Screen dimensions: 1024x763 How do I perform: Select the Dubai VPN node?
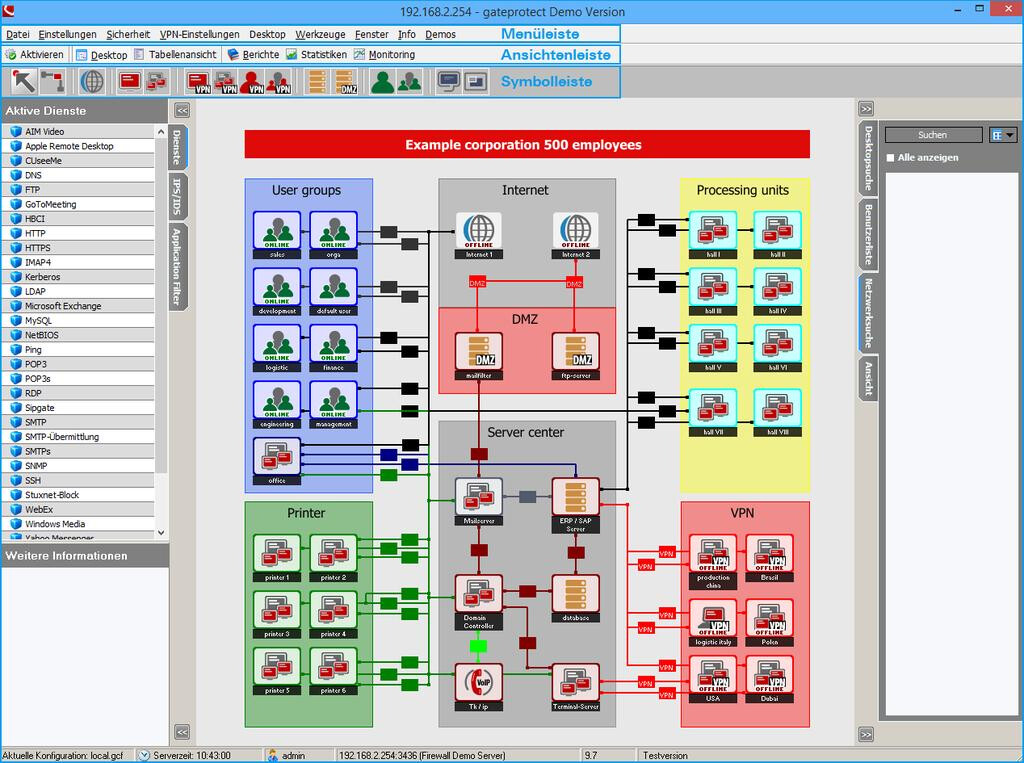coord(770,679)
